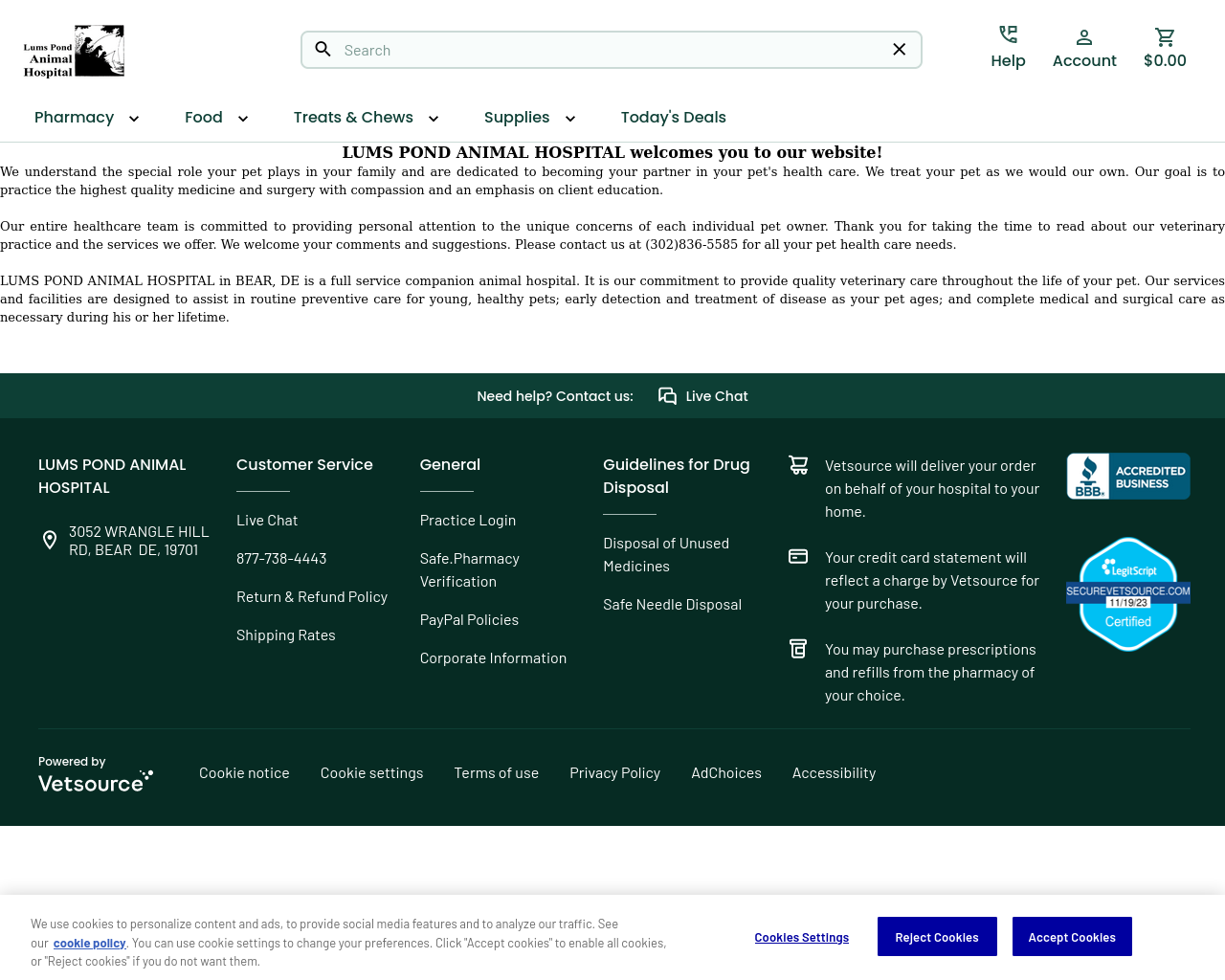This screenshot has width=1225, height=980.
Task: Open Cookie notice in footer
Action: tap(244, 772)
